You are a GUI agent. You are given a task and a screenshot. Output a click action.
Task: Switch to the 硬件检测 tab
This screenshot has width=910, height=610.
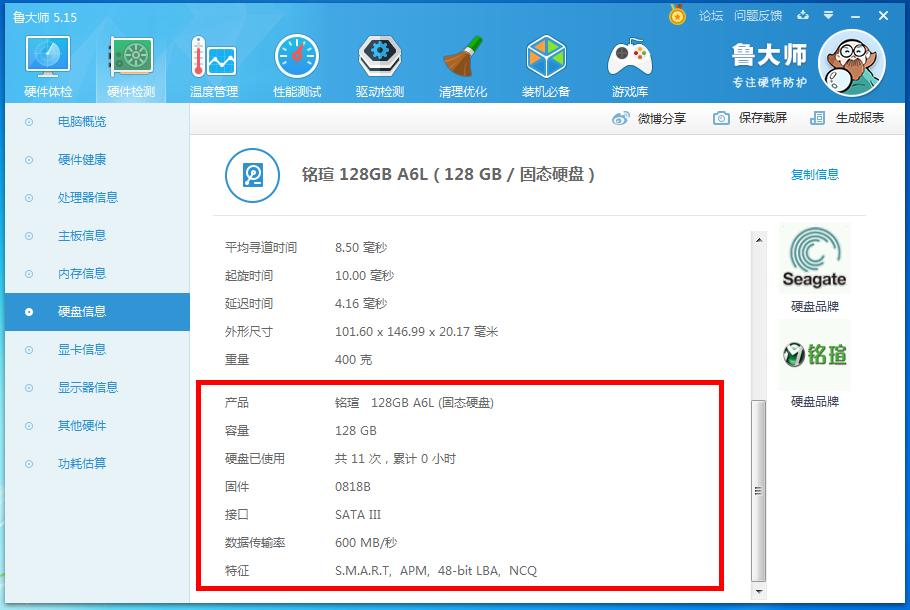[x=130, y=63]
